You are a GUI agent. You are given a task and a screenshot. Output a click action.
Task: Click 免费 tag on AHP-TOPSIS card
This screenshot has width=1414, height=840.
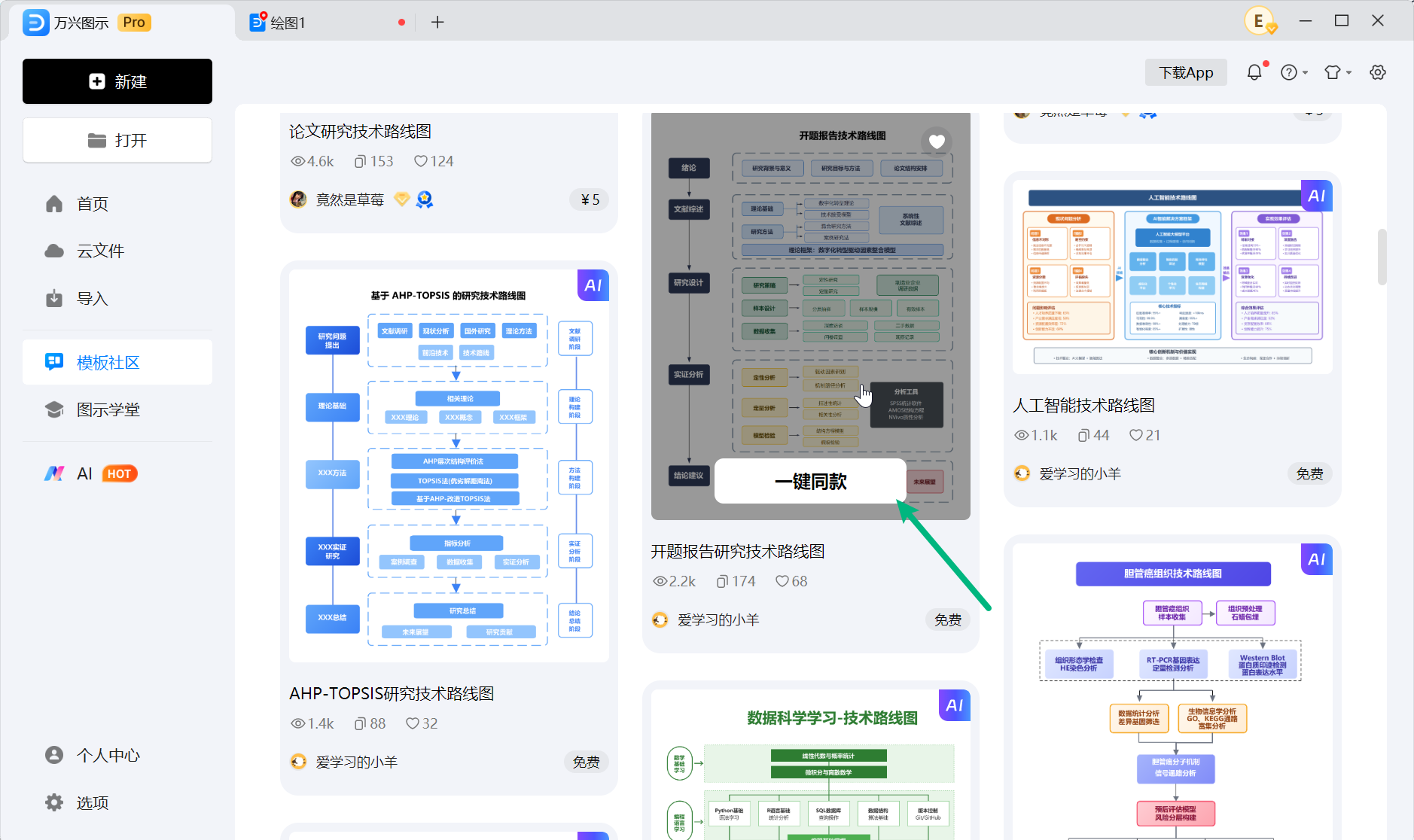click(587, 762)
